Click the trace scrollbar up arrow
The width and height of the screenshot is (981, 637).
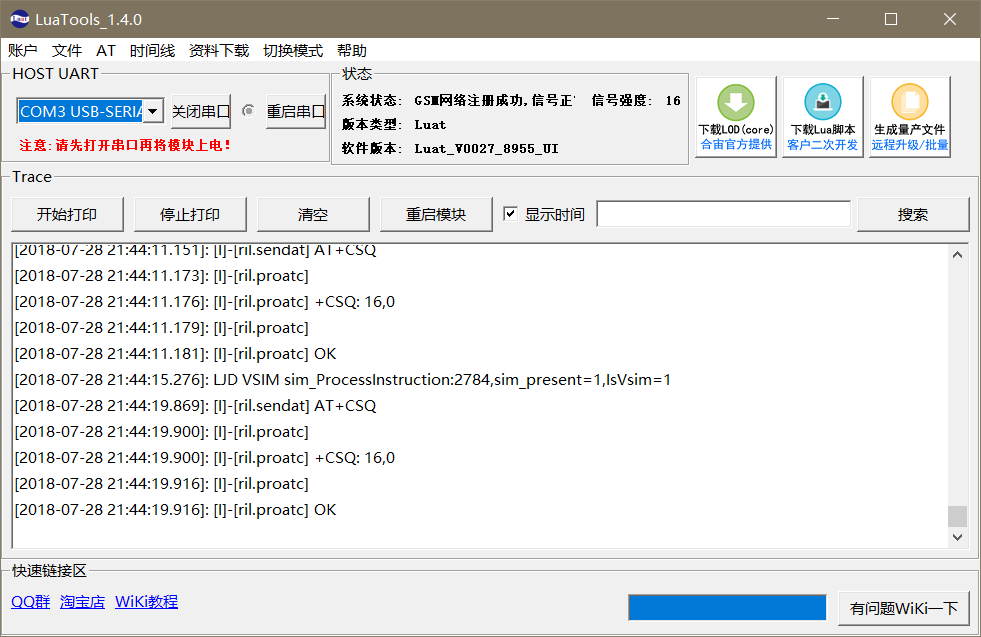point(957,255)
